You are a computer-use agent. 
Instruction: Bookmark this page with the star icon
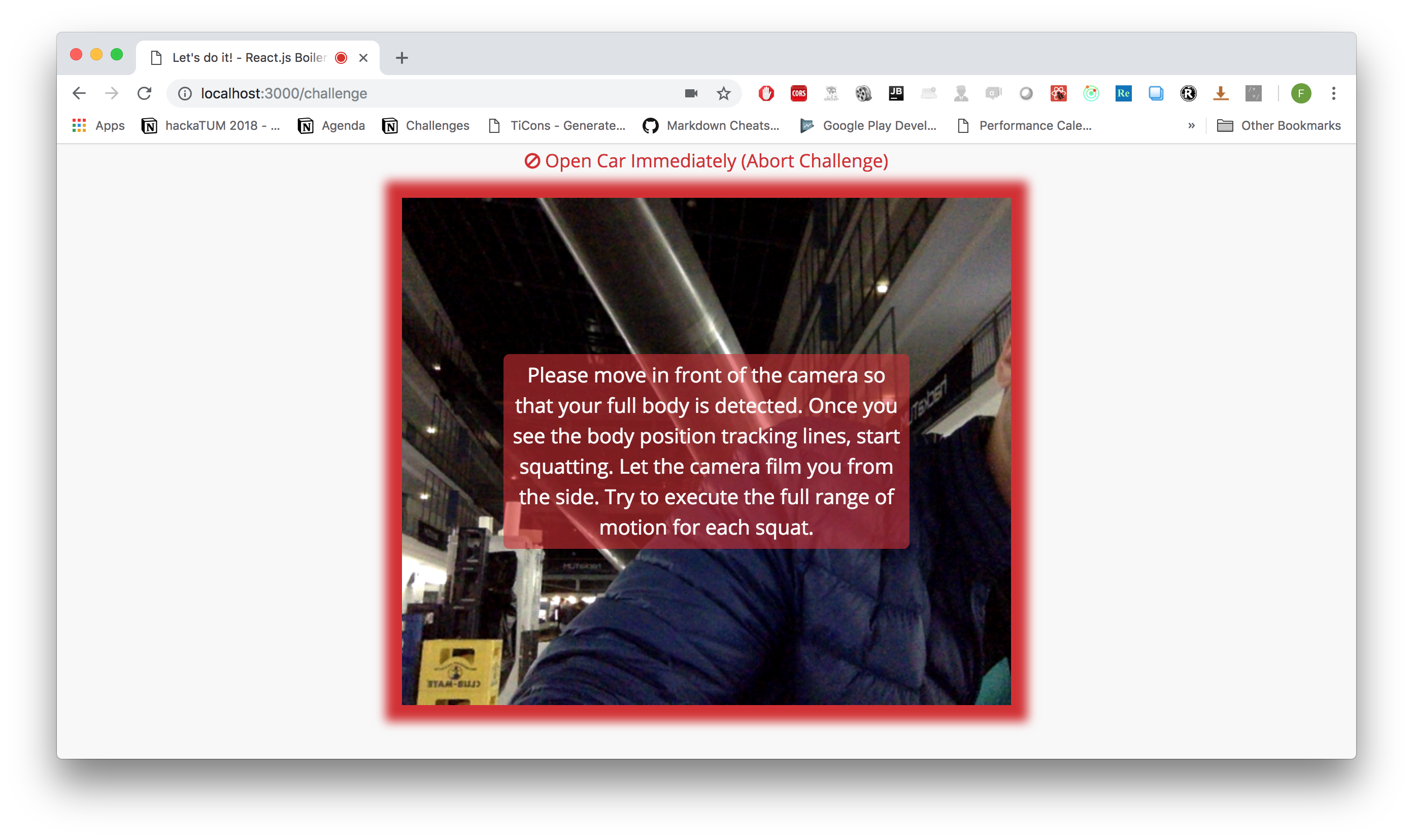723,93
